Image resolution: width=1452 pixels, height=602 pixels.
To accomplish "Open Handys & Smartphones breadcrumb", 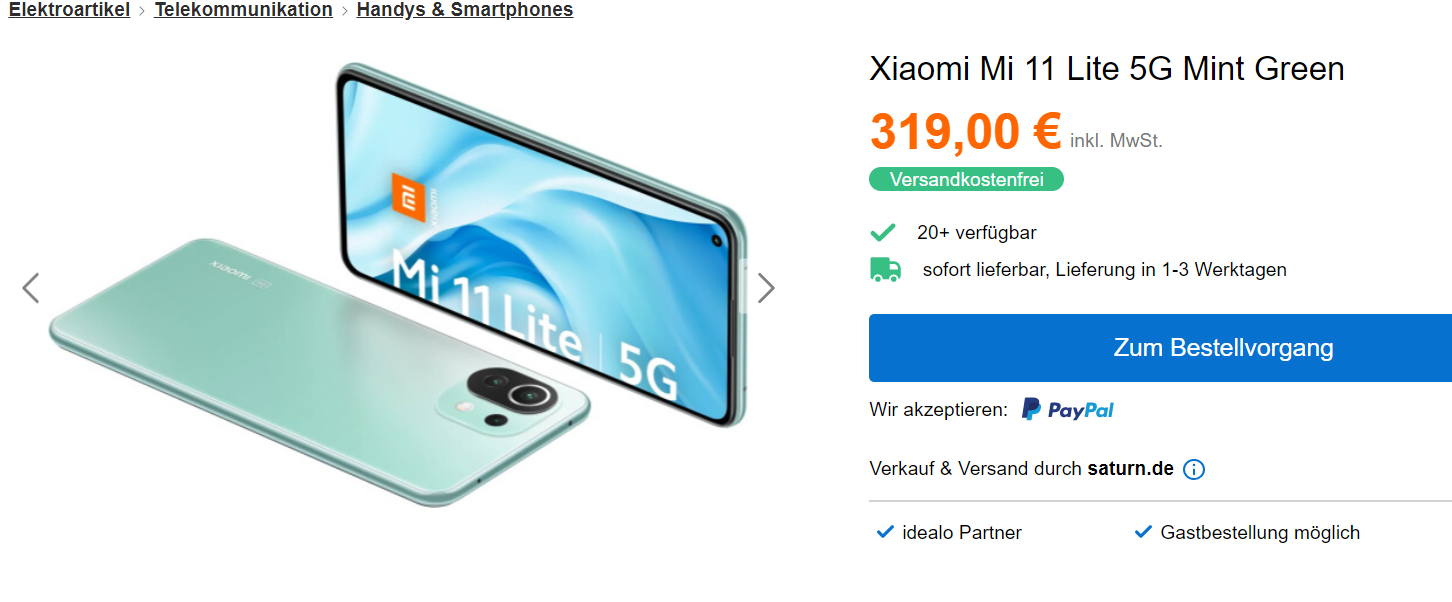I will (465, 10).
